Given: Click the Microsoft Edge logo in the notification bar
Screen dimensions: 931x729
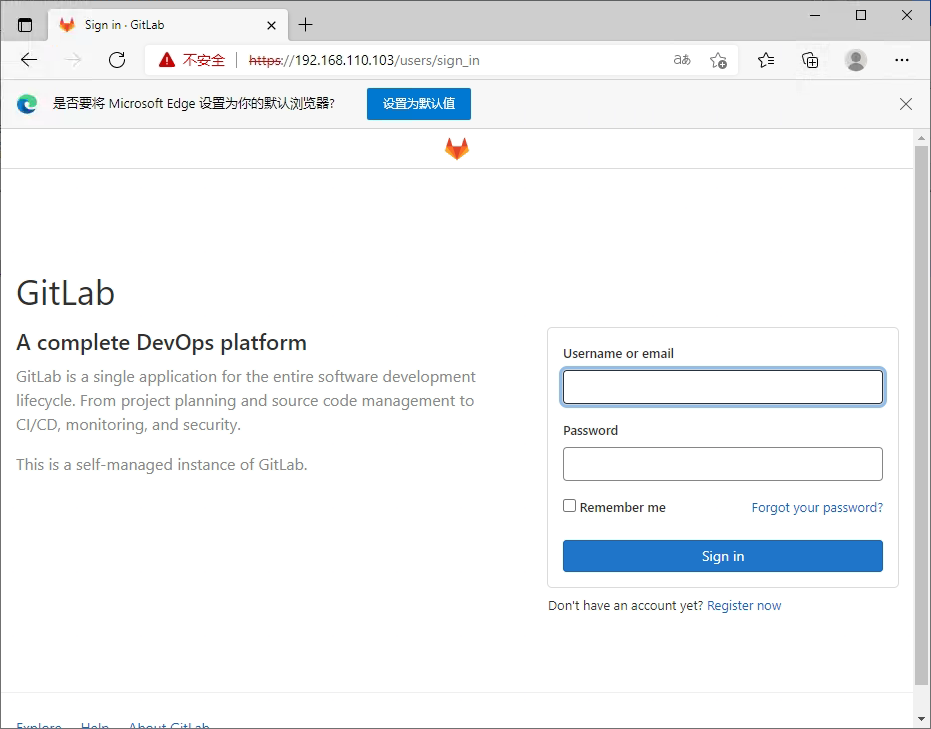Looking at the screenshot, I should click(27, 104).
